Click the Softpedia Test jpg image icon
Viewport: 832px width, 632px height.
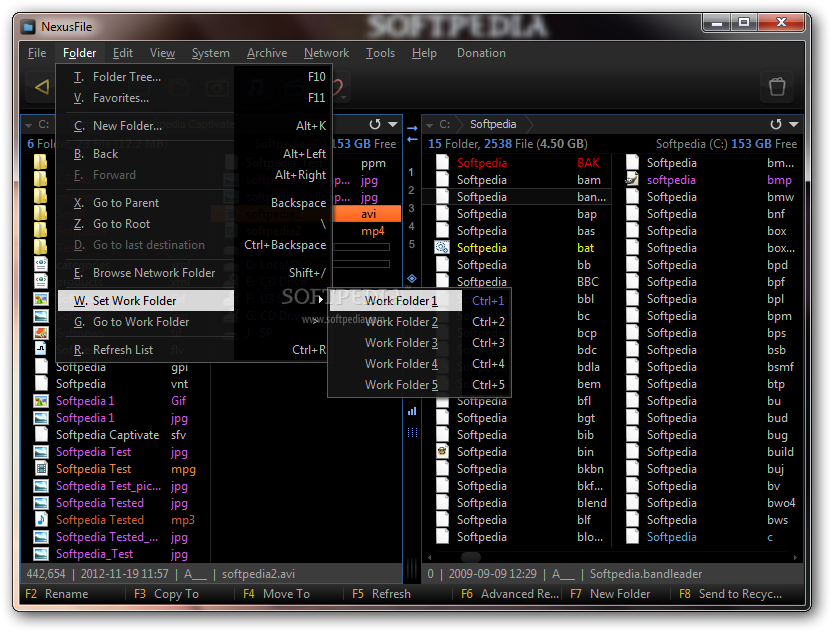(x=41, y=452)
